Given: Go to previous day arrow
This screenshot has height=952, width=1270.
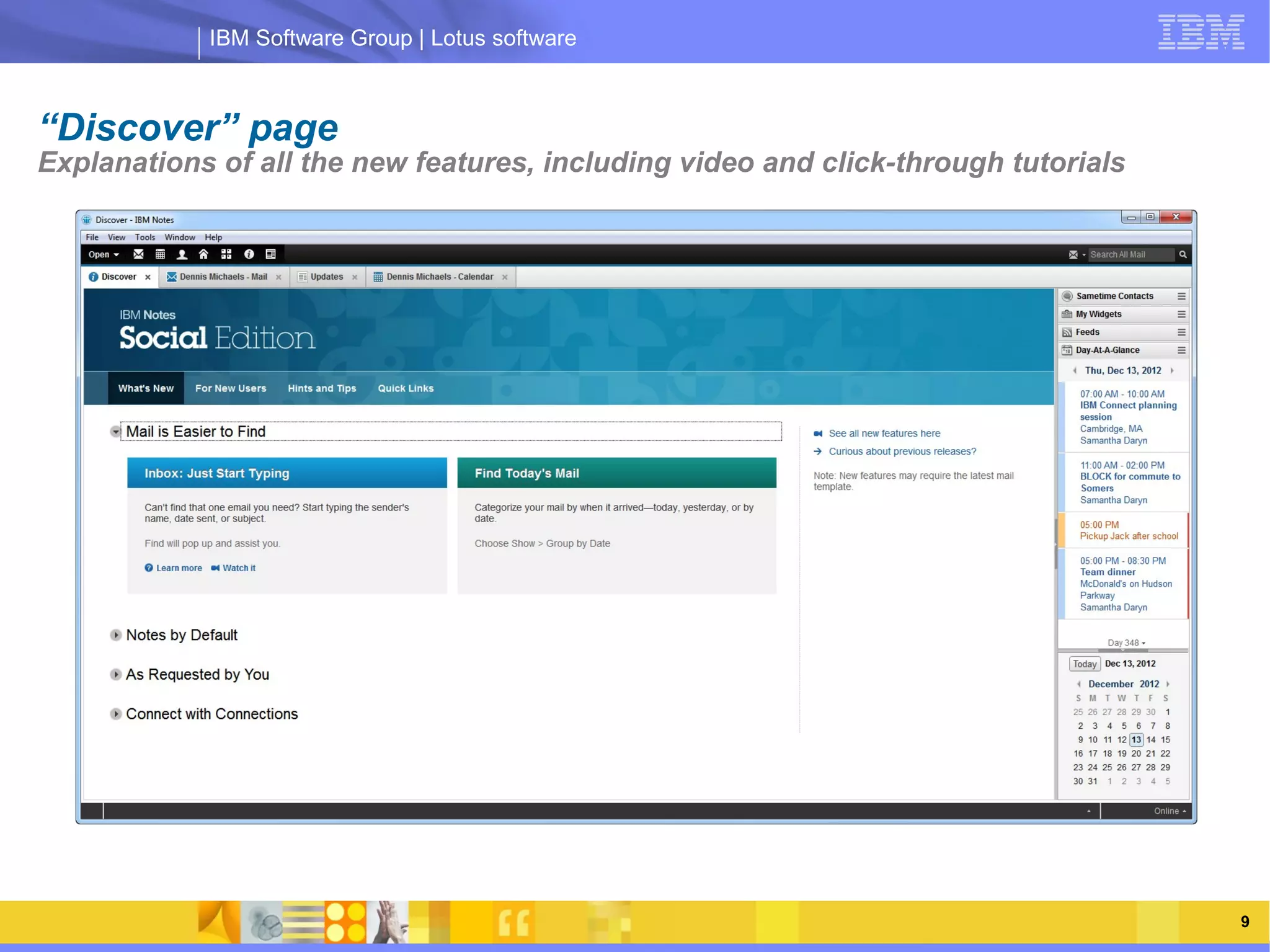Looking at the screenshot, I should tap(1075, 371).
